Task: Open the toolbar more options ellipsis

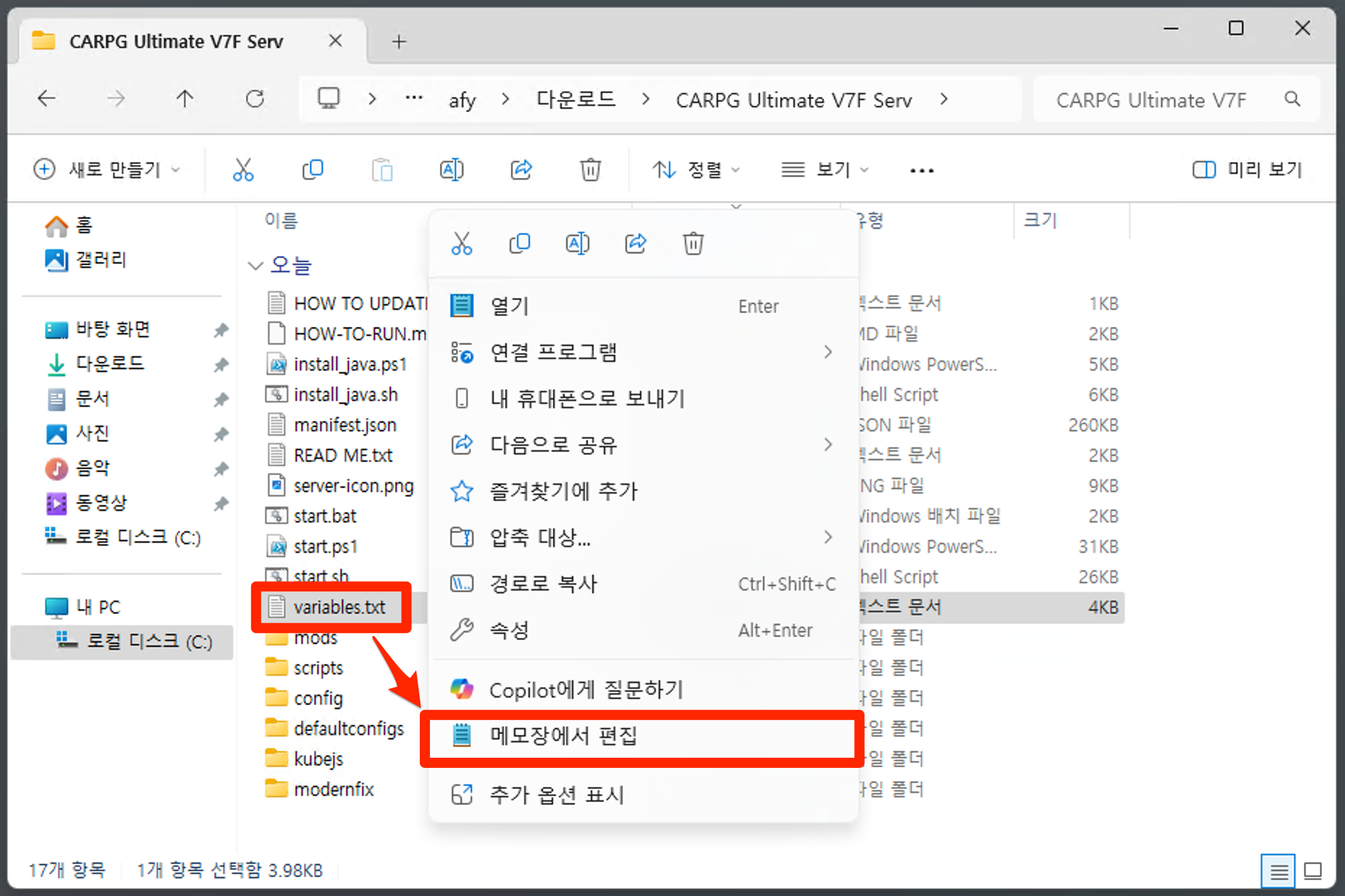Action: tap(922, 171)
